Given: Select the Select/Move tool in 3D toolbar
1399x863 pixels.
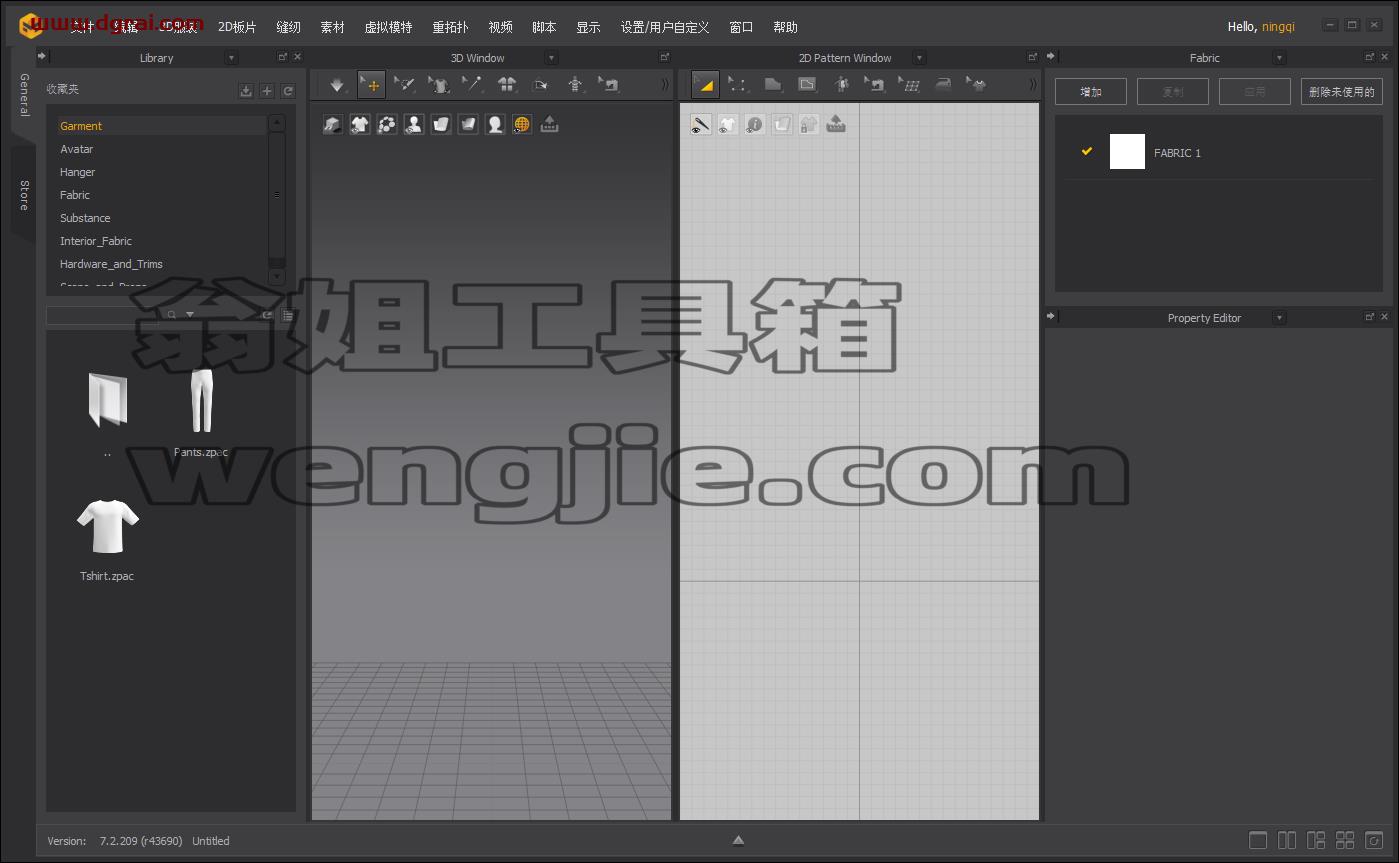Looking at the screenshot, I should tap(371, 85).
